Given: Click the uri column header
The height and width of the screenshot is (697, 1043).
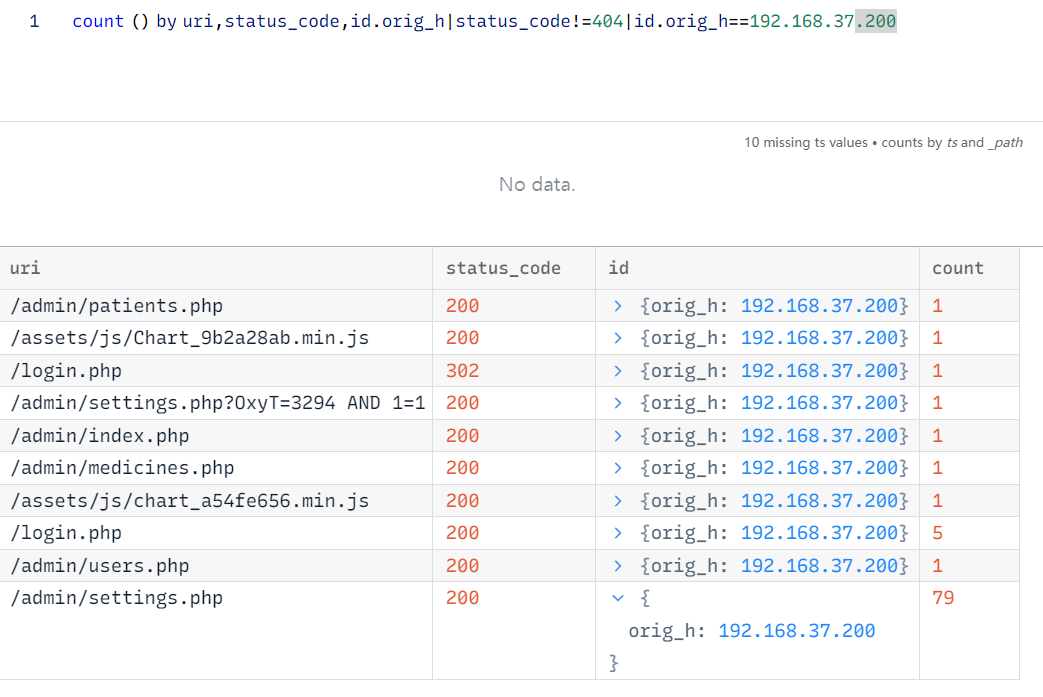Looking at the screenshot, I should pos(25,268).
